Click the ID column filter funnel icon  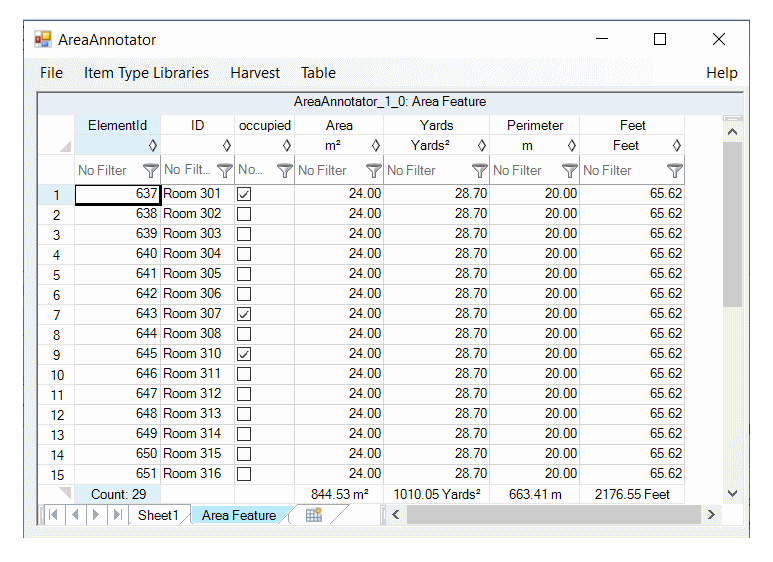(225, 171)
